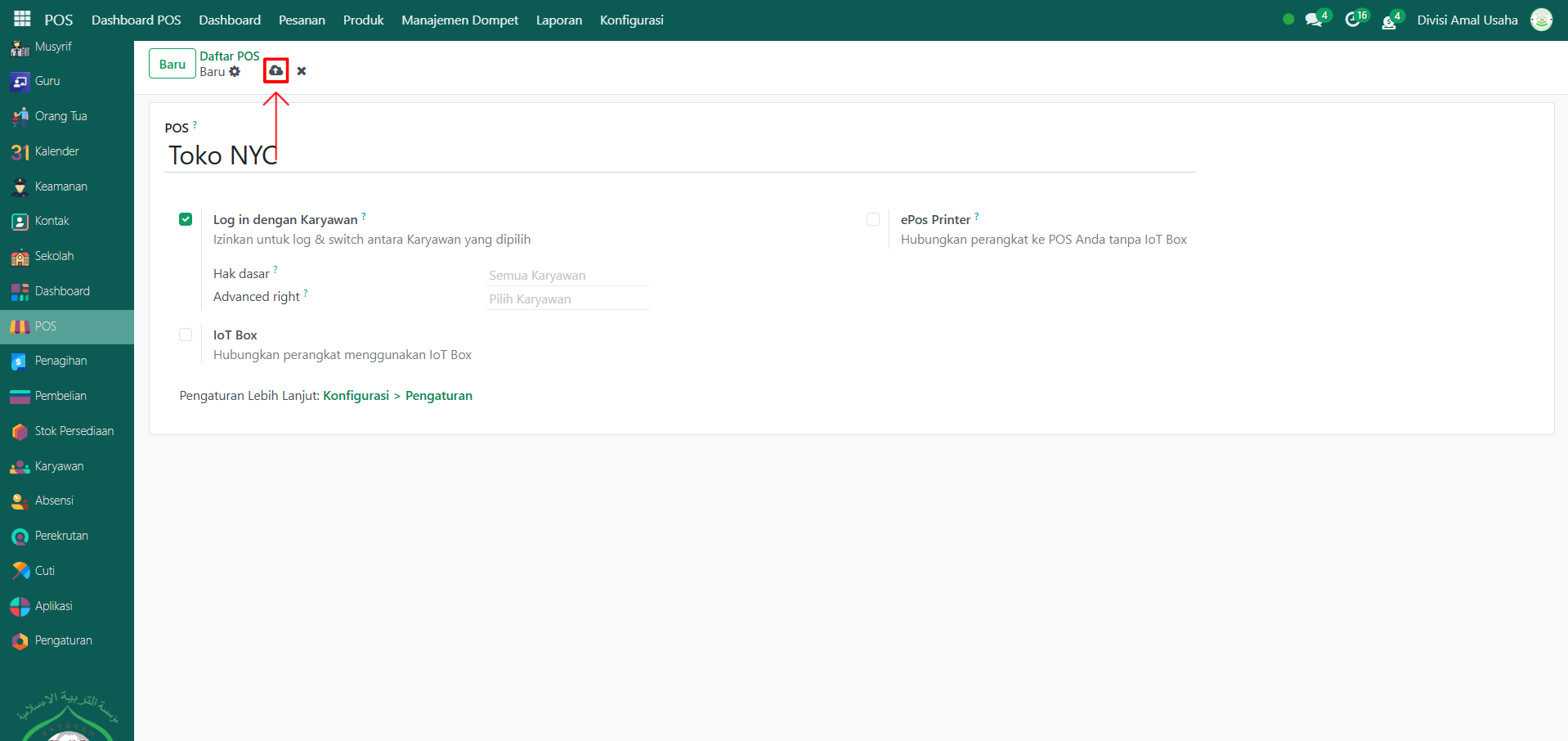Open the Laporan menu

coord(559,20)
